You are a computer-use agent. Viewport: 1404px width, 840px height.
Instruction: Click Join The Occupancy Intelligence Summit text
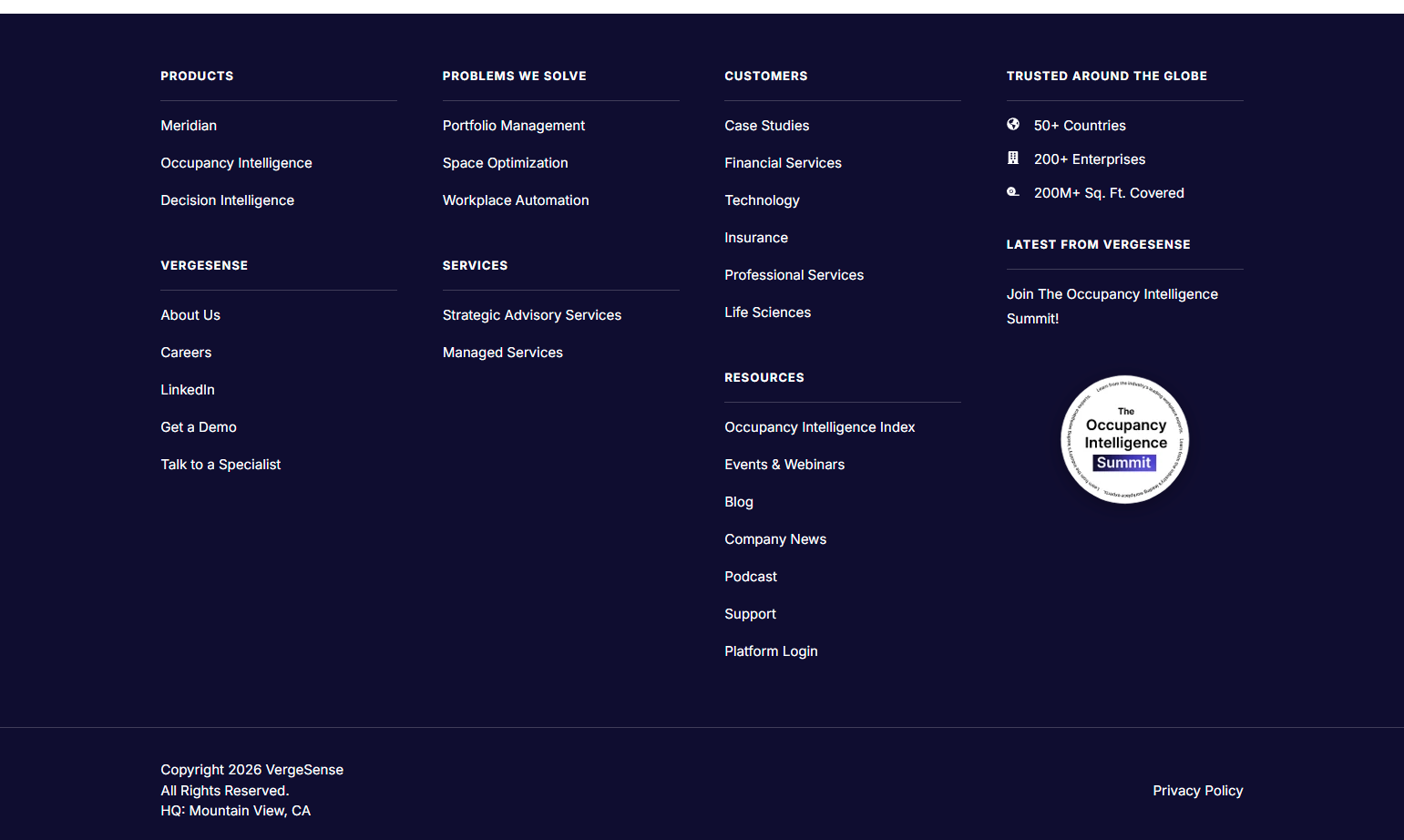pos(1112,306)
